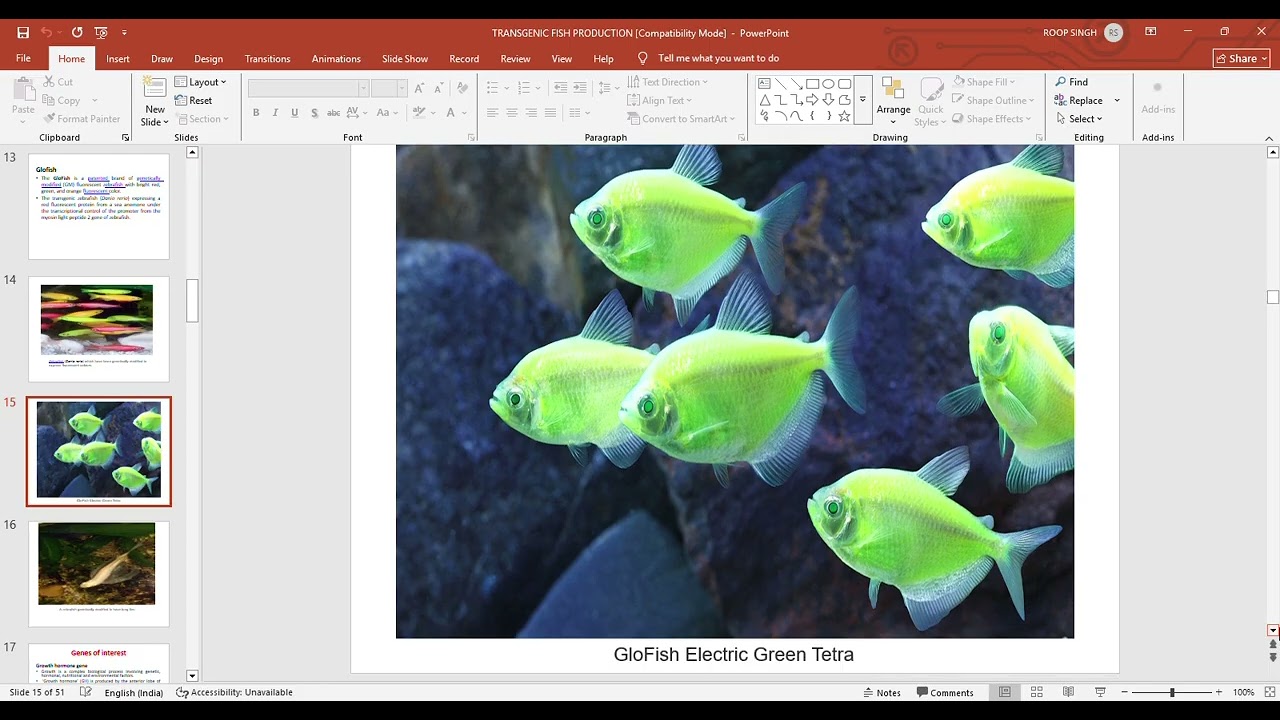
Task: Click the zoom out minus button
Action: (1124, 692)
